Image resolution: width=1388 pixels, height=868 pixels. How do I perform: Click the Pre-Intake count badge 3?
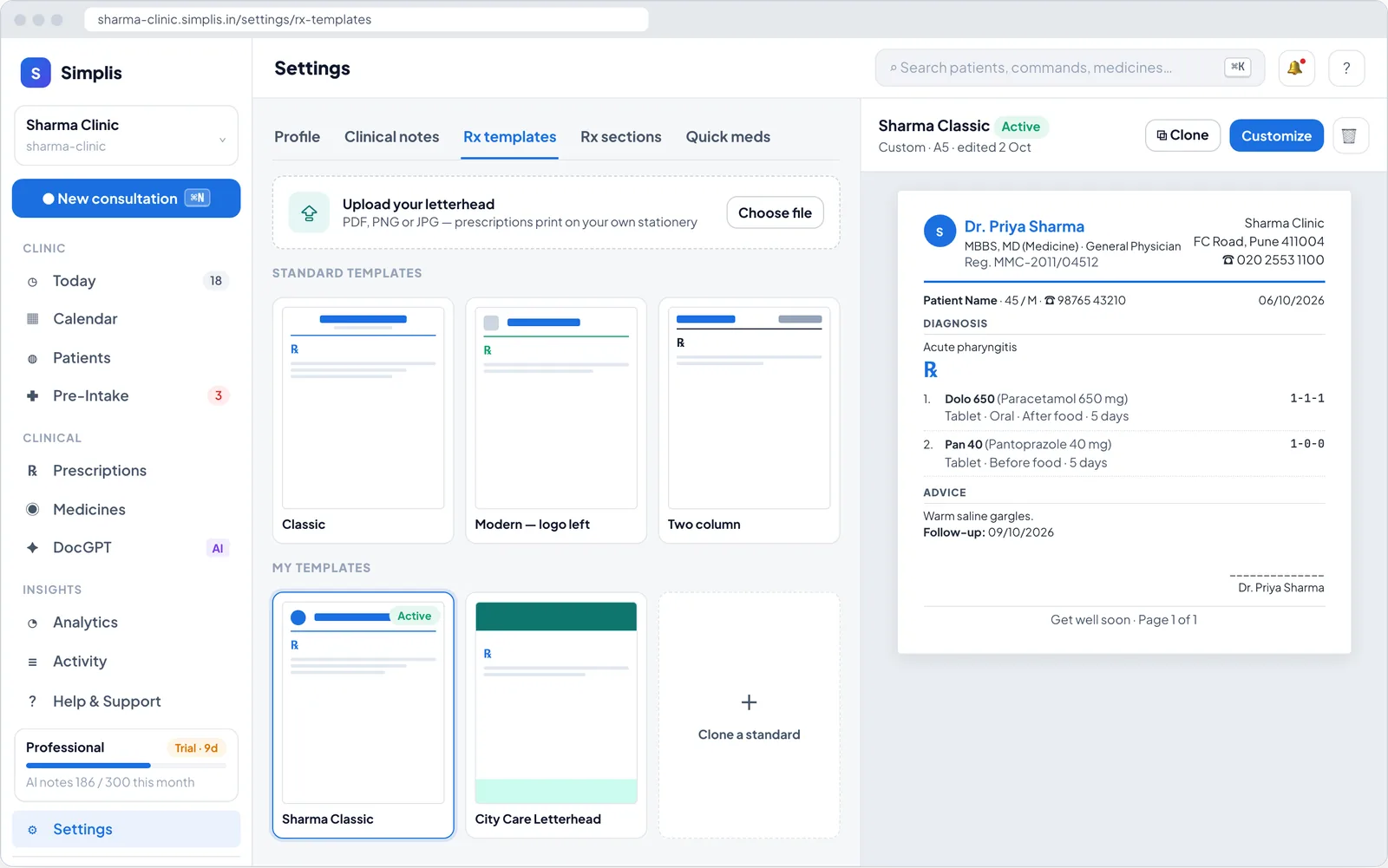pyautogui.click(x=219, y=395)
